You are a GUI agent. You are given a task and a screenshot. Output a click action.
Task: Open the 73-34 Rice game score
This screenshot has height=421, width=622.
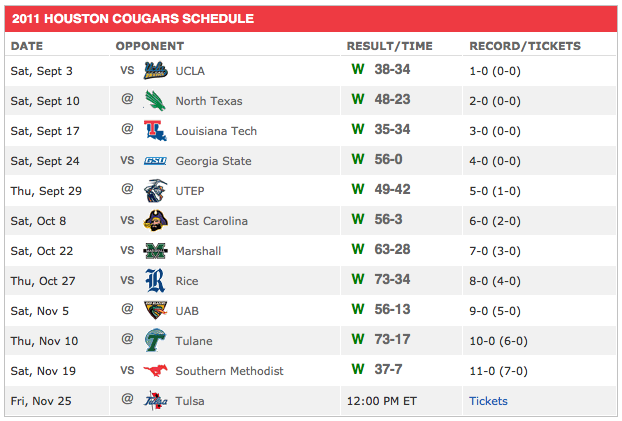pos(393,281)
